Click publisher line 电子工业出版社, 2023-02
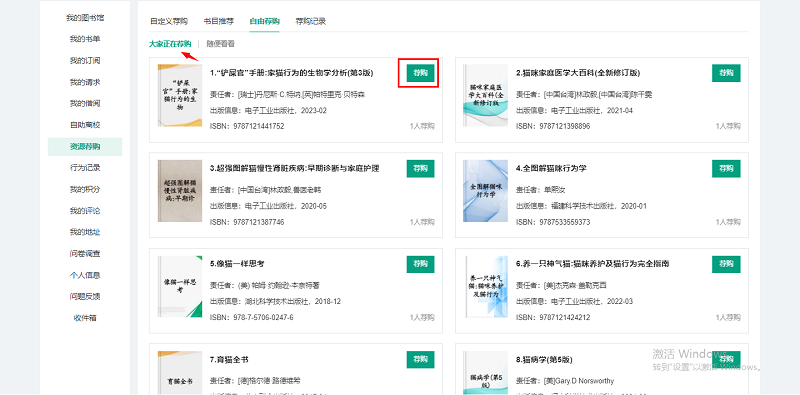The height and width of the screenshot is (395, 800). point(268,111)
